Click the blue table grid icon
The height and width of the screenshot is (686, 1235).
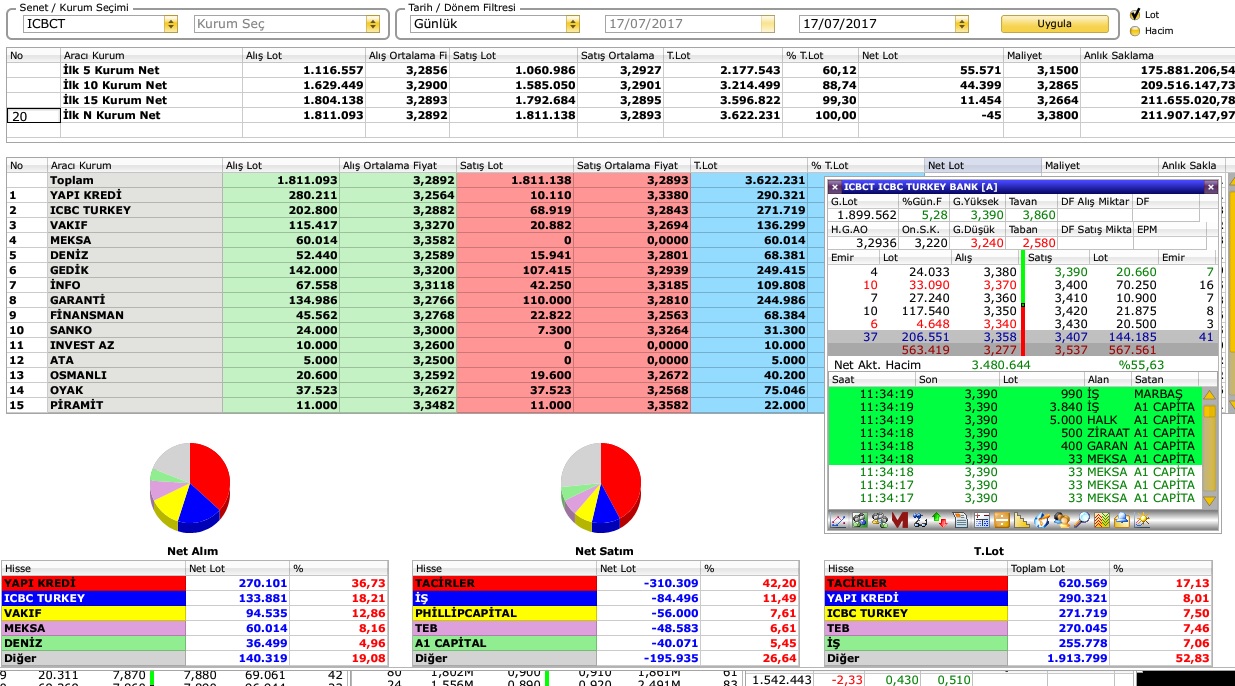pyautogui.click(x=981, y=520)
